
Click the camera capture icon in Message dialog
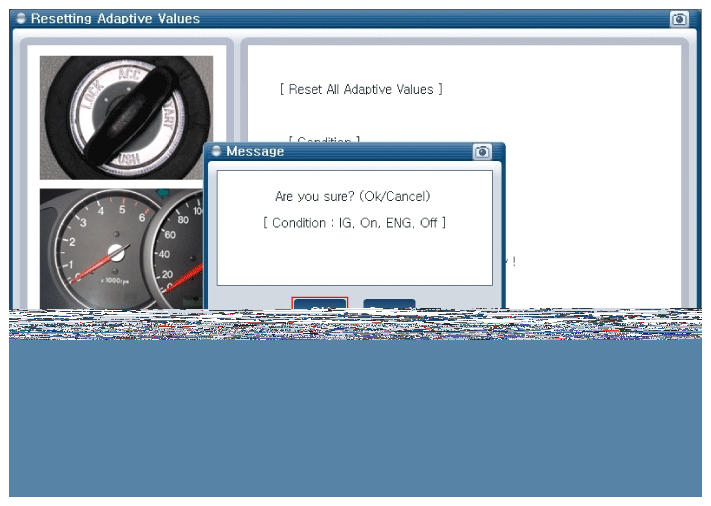482,151
